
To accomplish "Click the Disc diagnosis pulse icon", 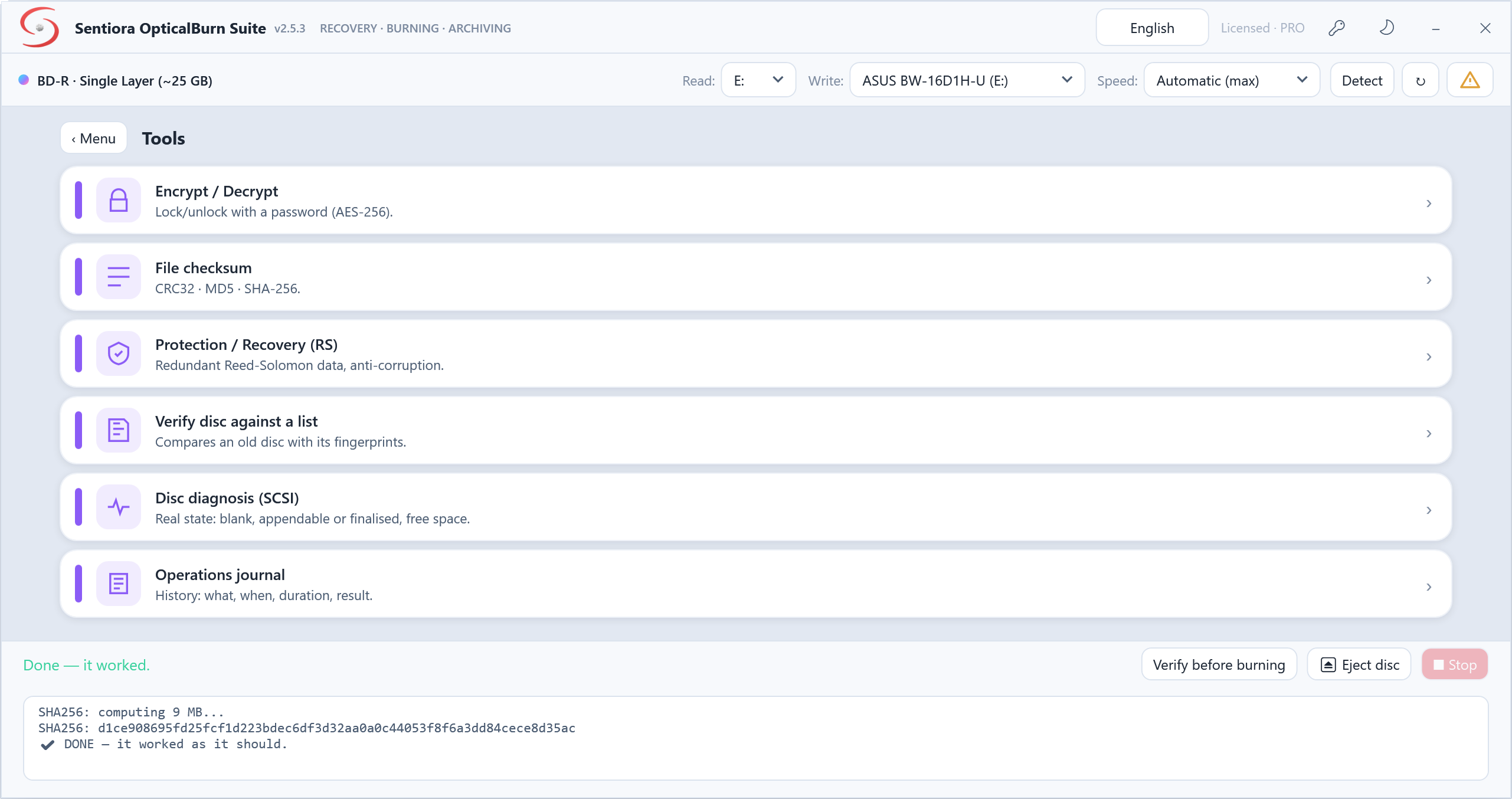I will point(119,507).
